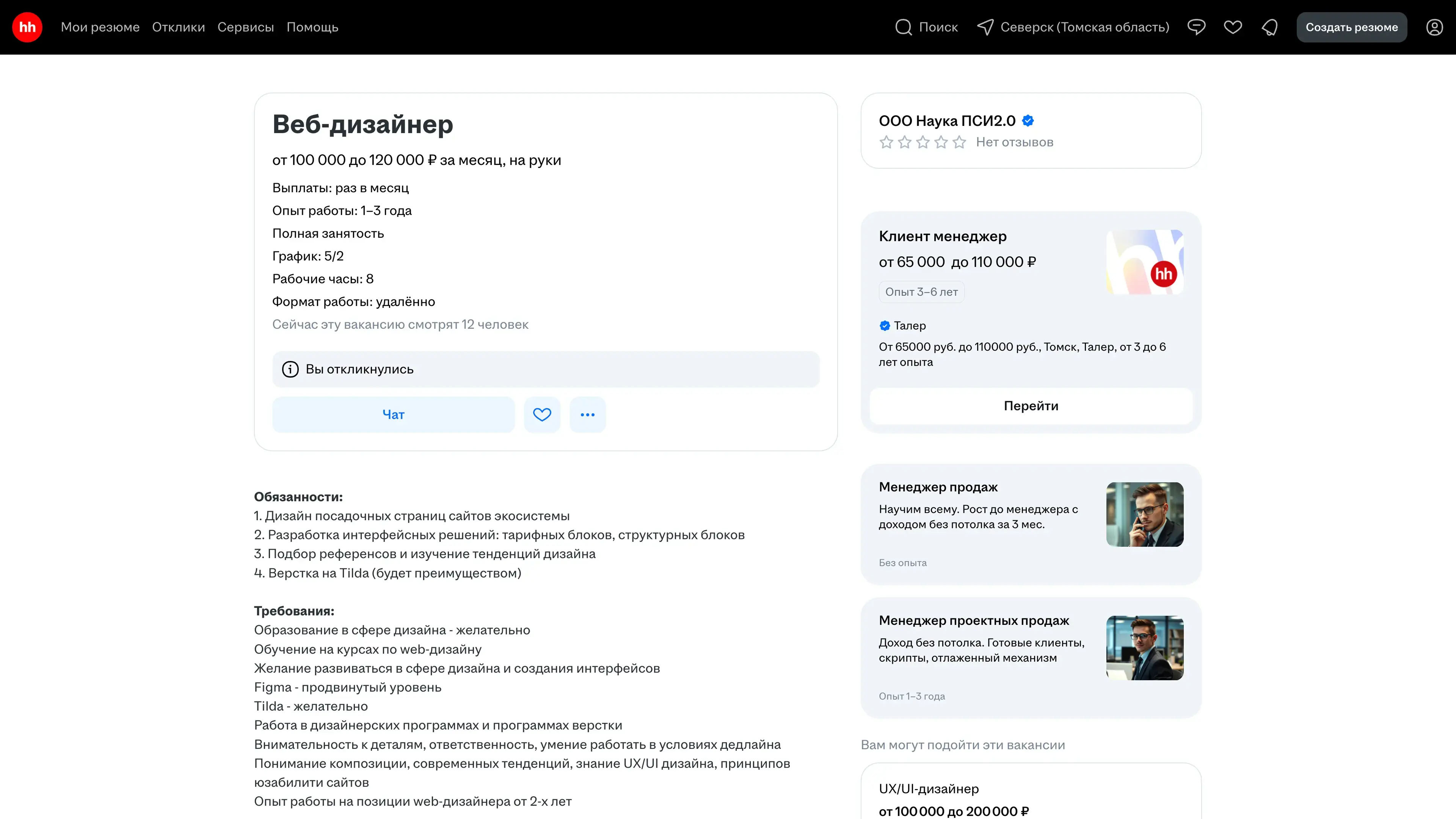
Task: Open Помощь in top navigation
Action: click(312, 27)
